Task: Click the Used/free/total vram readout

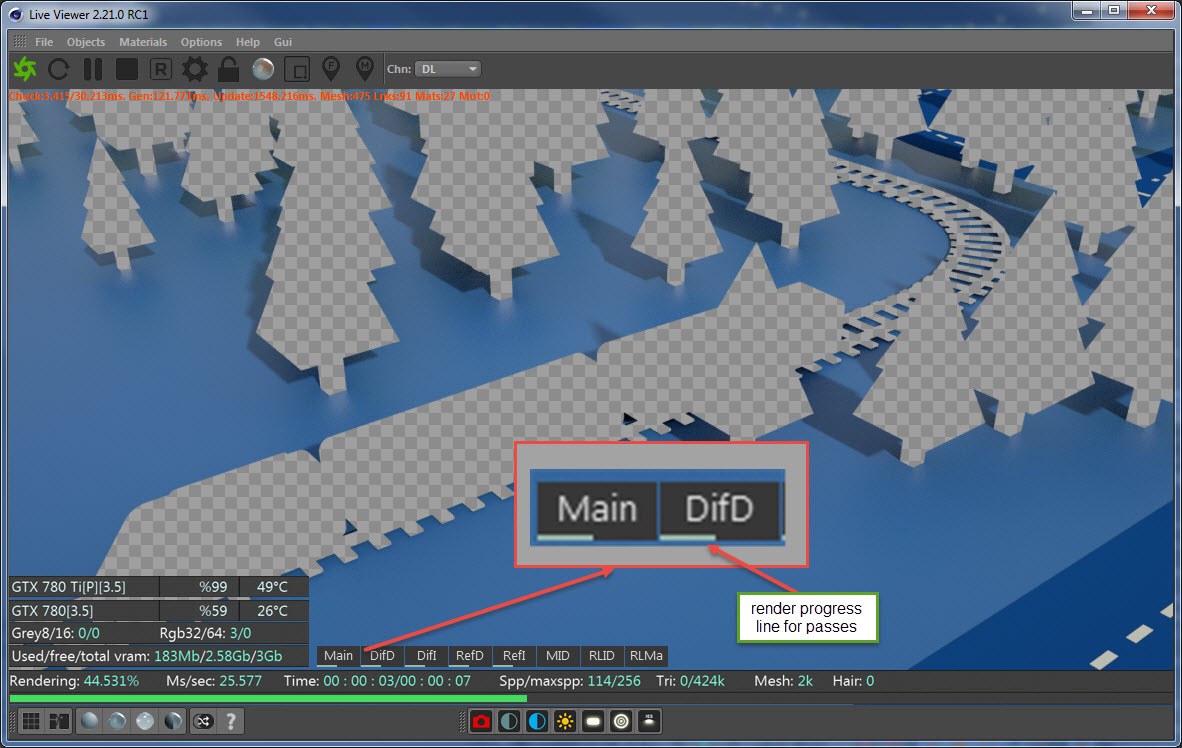Action: (x=147, y=656)
